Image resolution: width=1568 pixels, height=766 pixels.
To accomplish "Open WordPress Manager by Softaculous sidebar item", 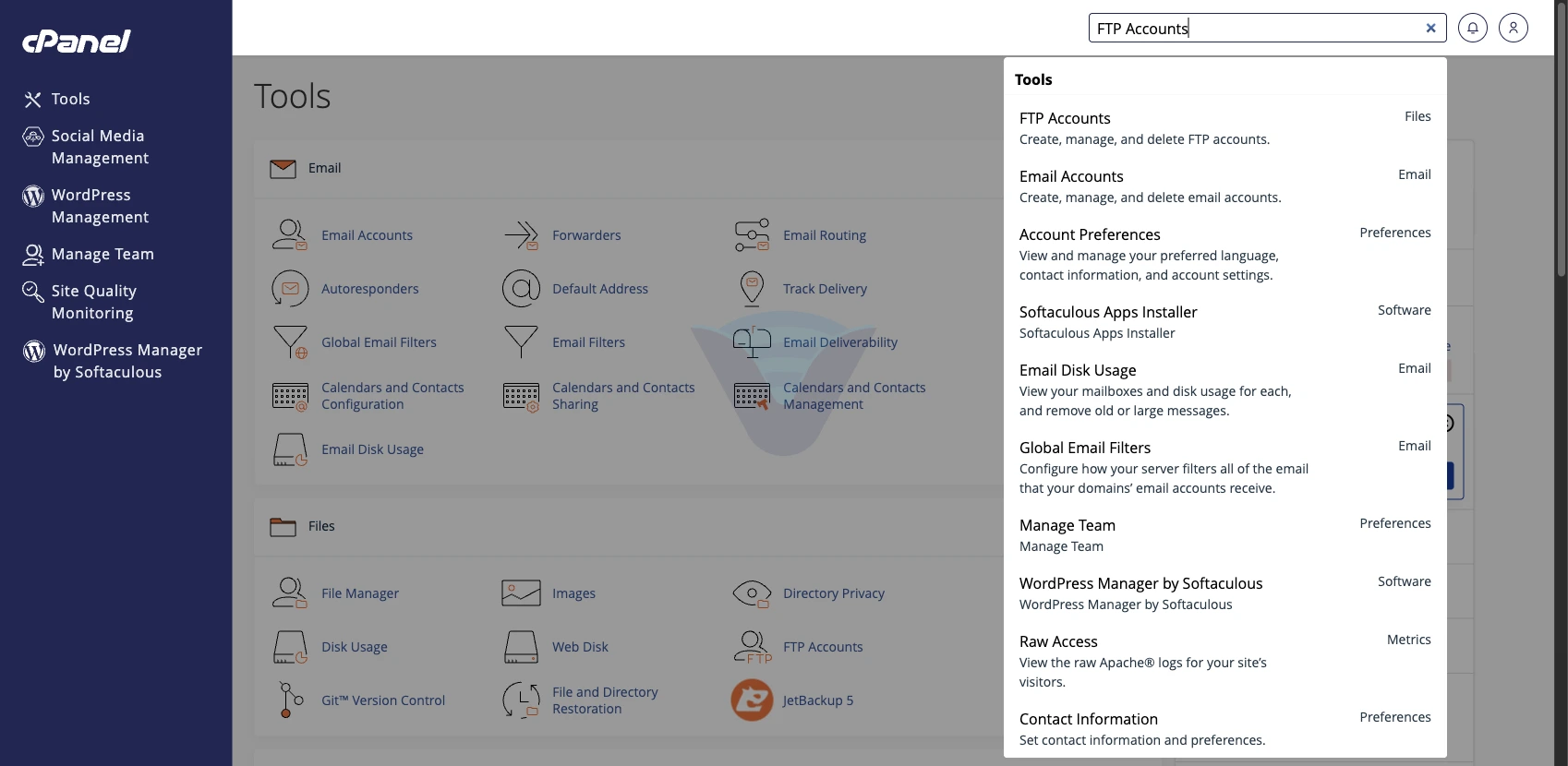I will tap(113, 361).
